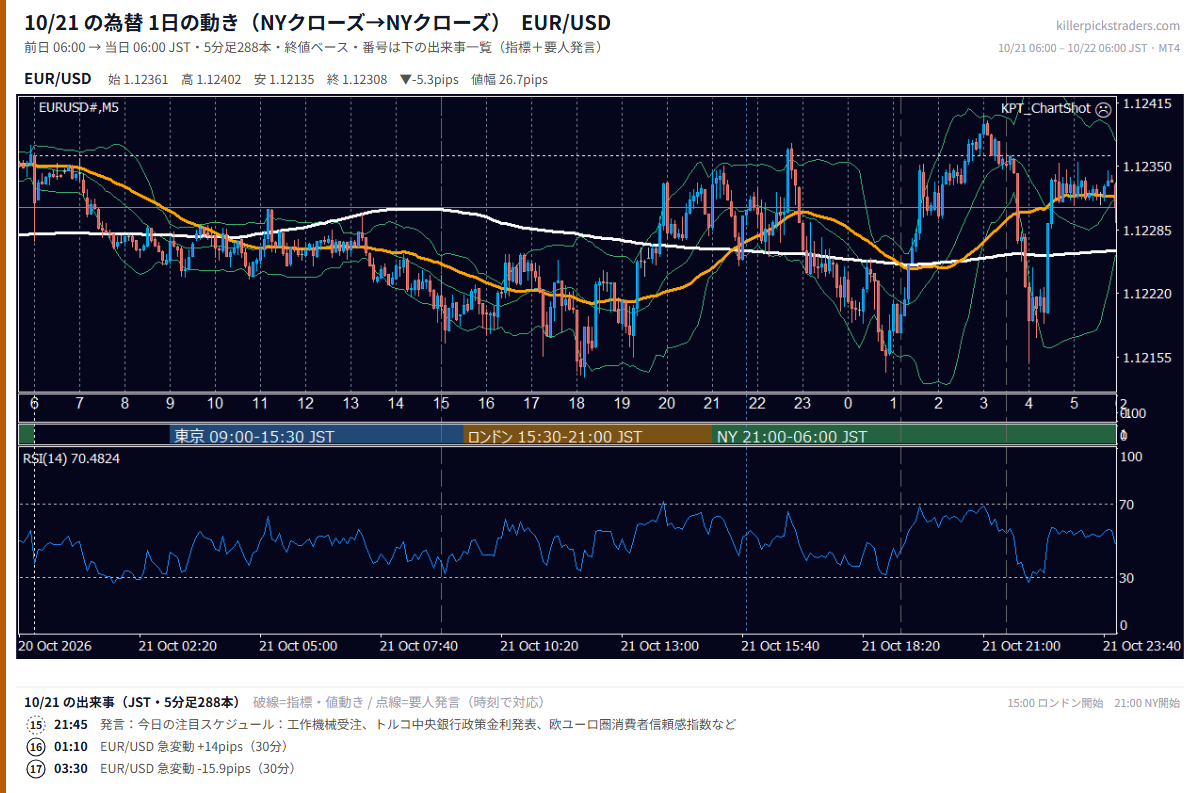
Task: Click the 21:45 event time
Action: [71, 725]
